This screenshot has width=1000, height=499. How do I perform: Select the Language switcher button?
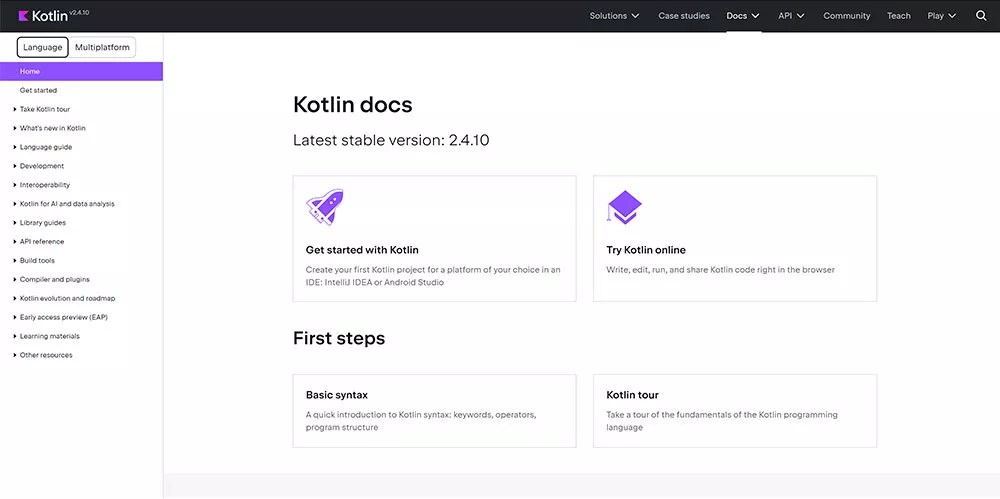click(43, 47)
